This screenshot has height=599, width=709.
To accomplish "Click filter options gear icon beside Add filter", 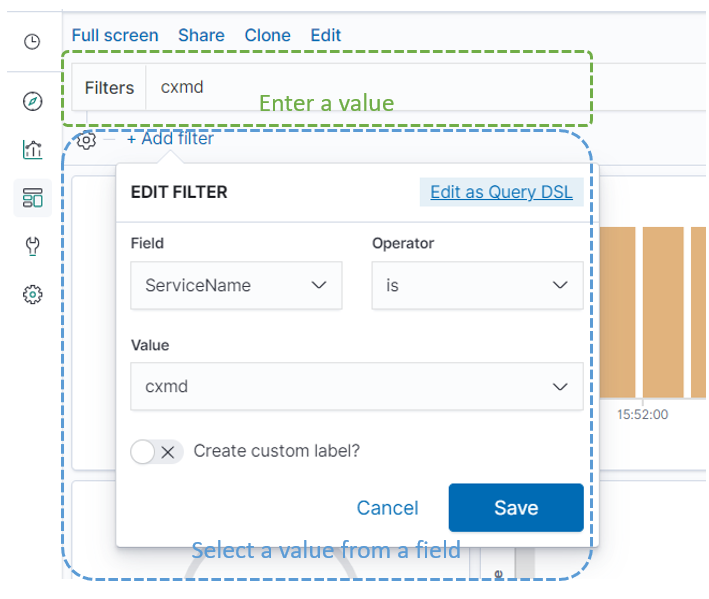I will [86, 141].
